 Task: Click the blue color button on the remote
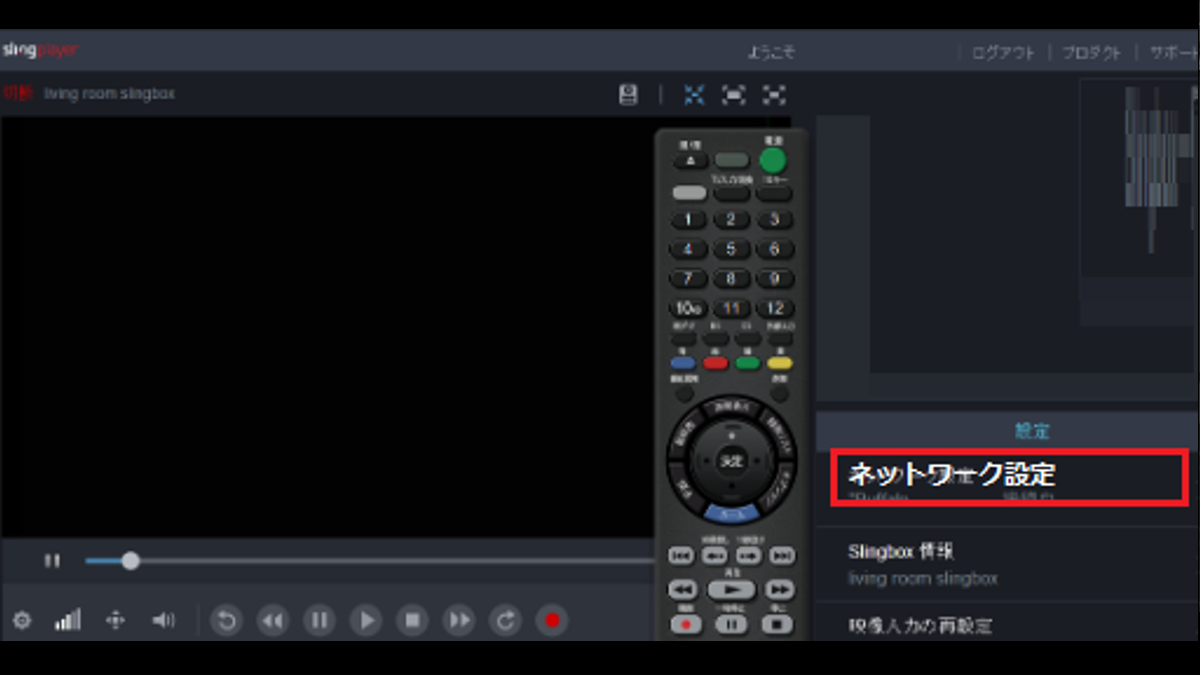point(684,363)
